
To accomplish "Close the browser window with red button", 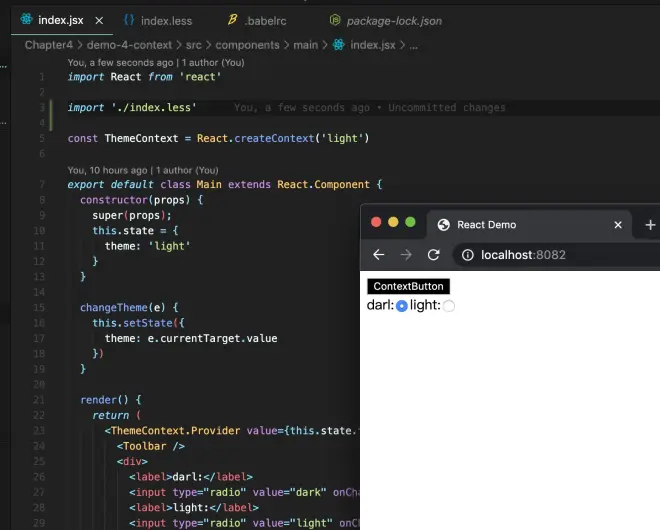I will (376, 222).
